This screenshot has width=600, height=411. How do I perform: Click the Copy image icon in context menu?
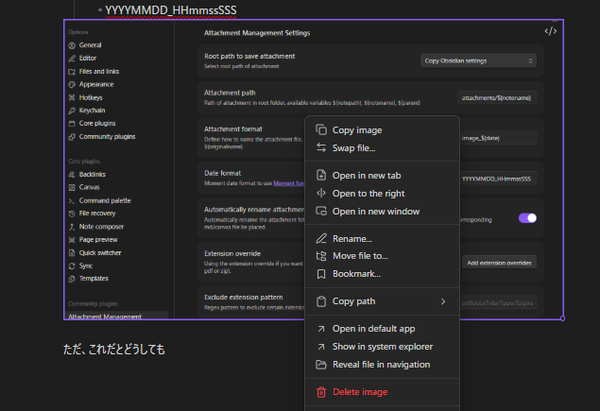pyautogui.click(x=321, y=130)
